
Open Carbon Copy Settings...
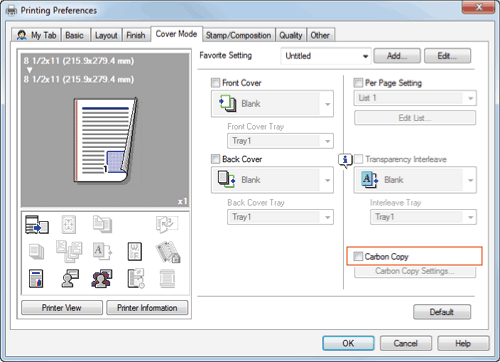(415, 271)
